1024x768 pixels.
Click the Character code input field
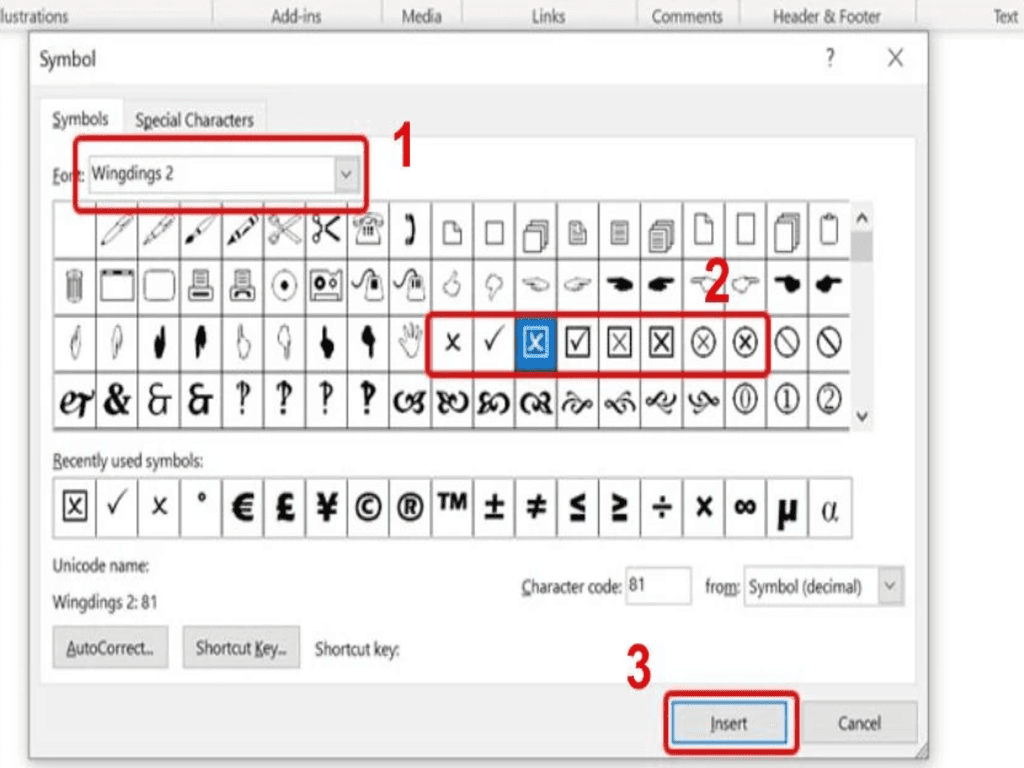pos(658,587)
